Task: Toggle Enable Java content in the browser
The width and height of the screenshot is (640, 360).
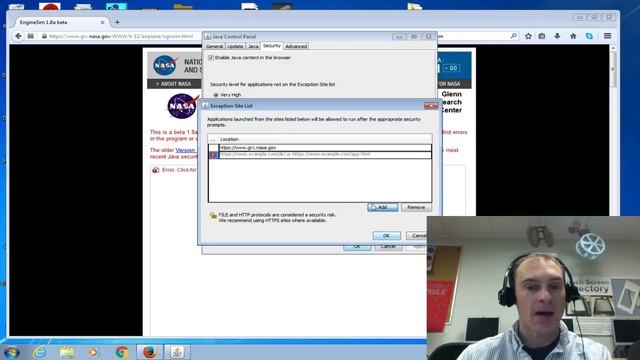Action: (x=211, y=58)
